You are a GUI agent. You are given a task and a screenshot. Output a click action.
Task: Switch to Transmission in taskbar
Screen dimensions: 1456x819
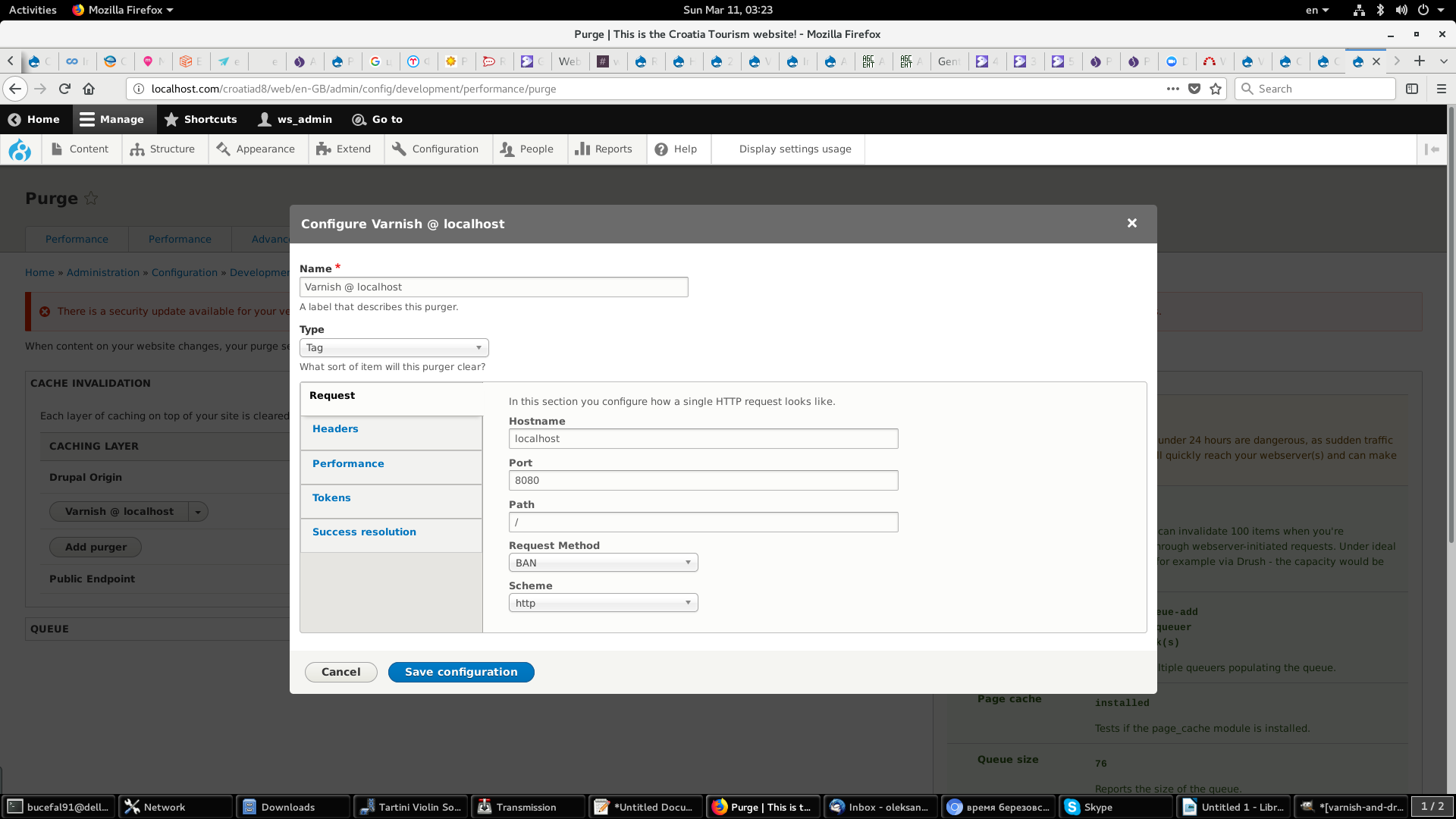pos(529,807)
